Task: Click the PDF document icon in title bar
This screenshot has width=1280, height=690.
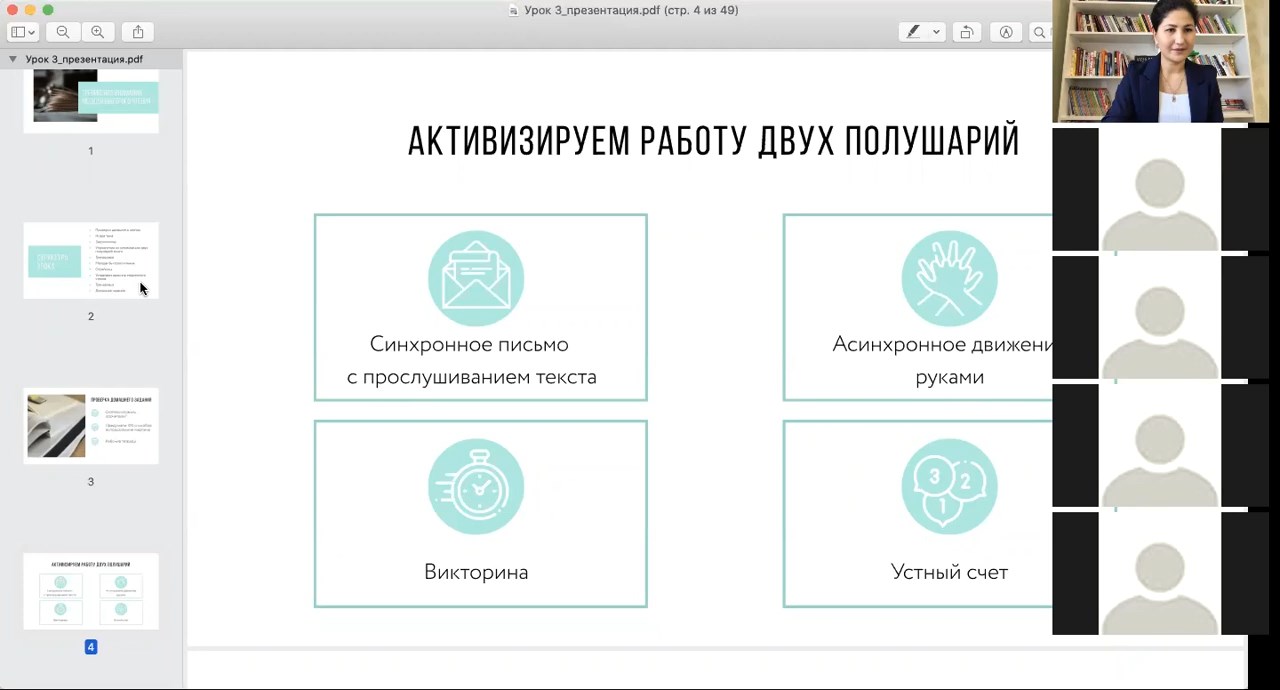Action: (x=513, y=10)
